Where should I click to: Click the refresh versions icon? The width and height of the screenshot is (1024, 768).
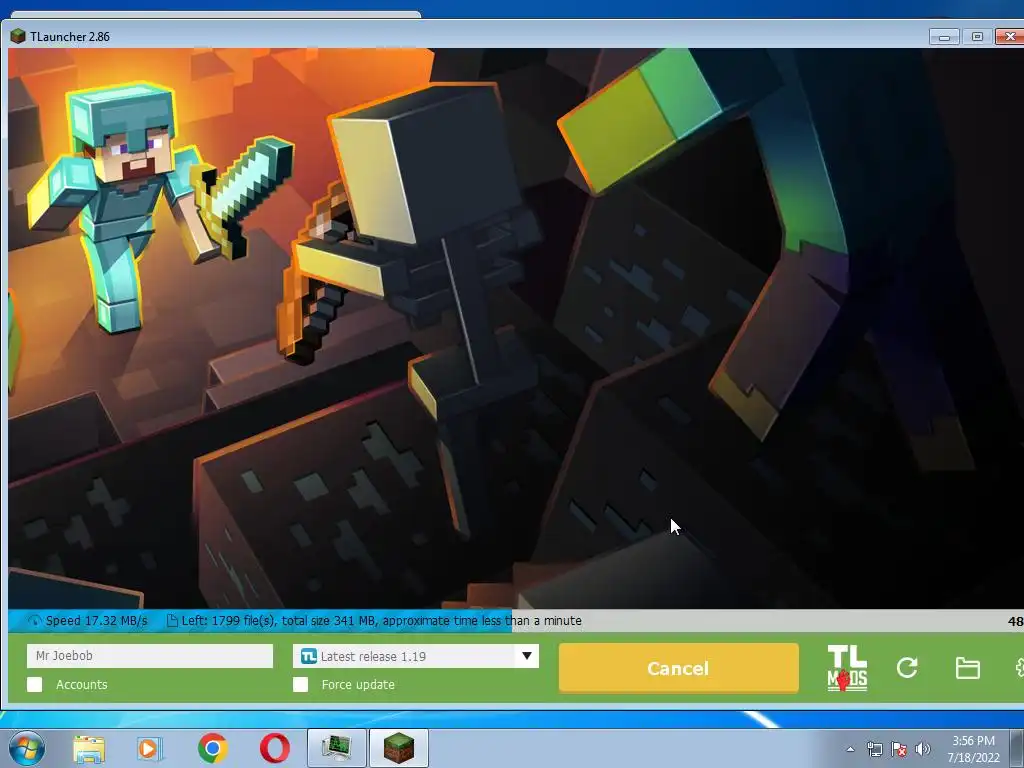pos(907,667)
